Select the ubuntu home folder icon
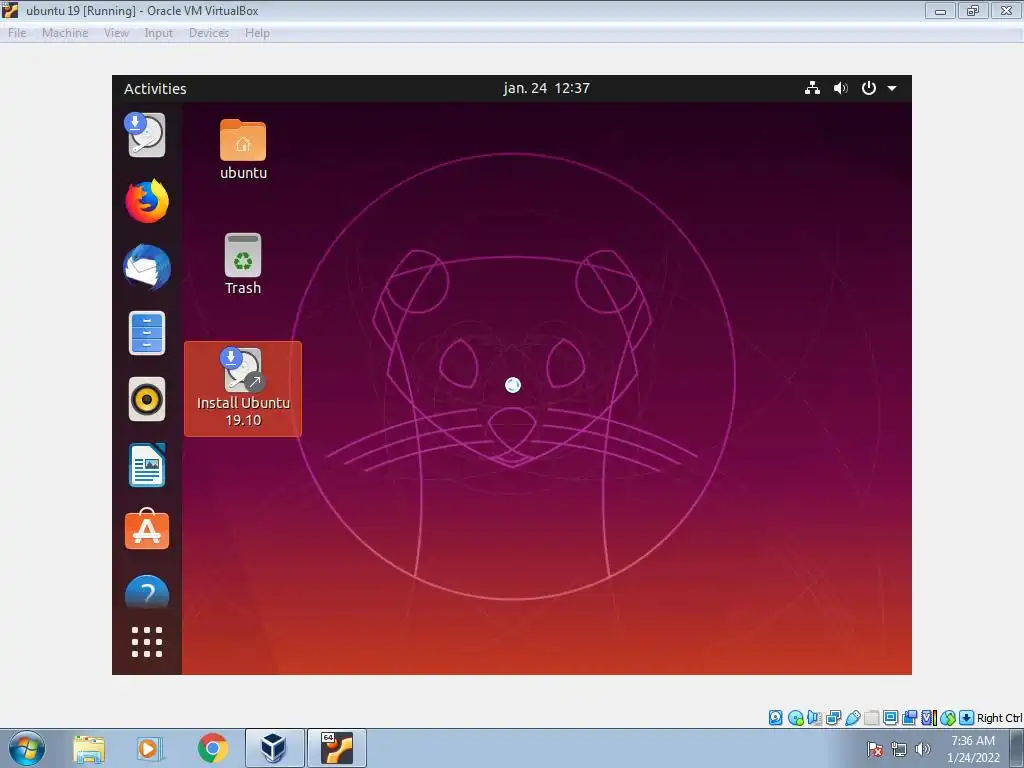The image size is (1024, 768). point(243,150)
